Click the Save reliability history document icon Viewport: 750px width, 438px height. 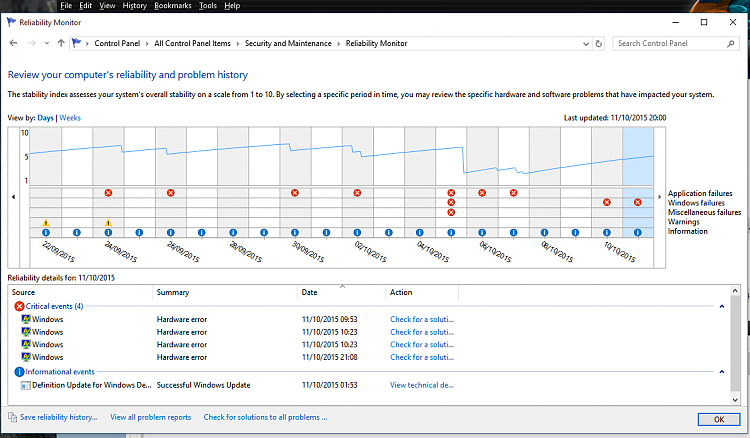tap(12, 417)
